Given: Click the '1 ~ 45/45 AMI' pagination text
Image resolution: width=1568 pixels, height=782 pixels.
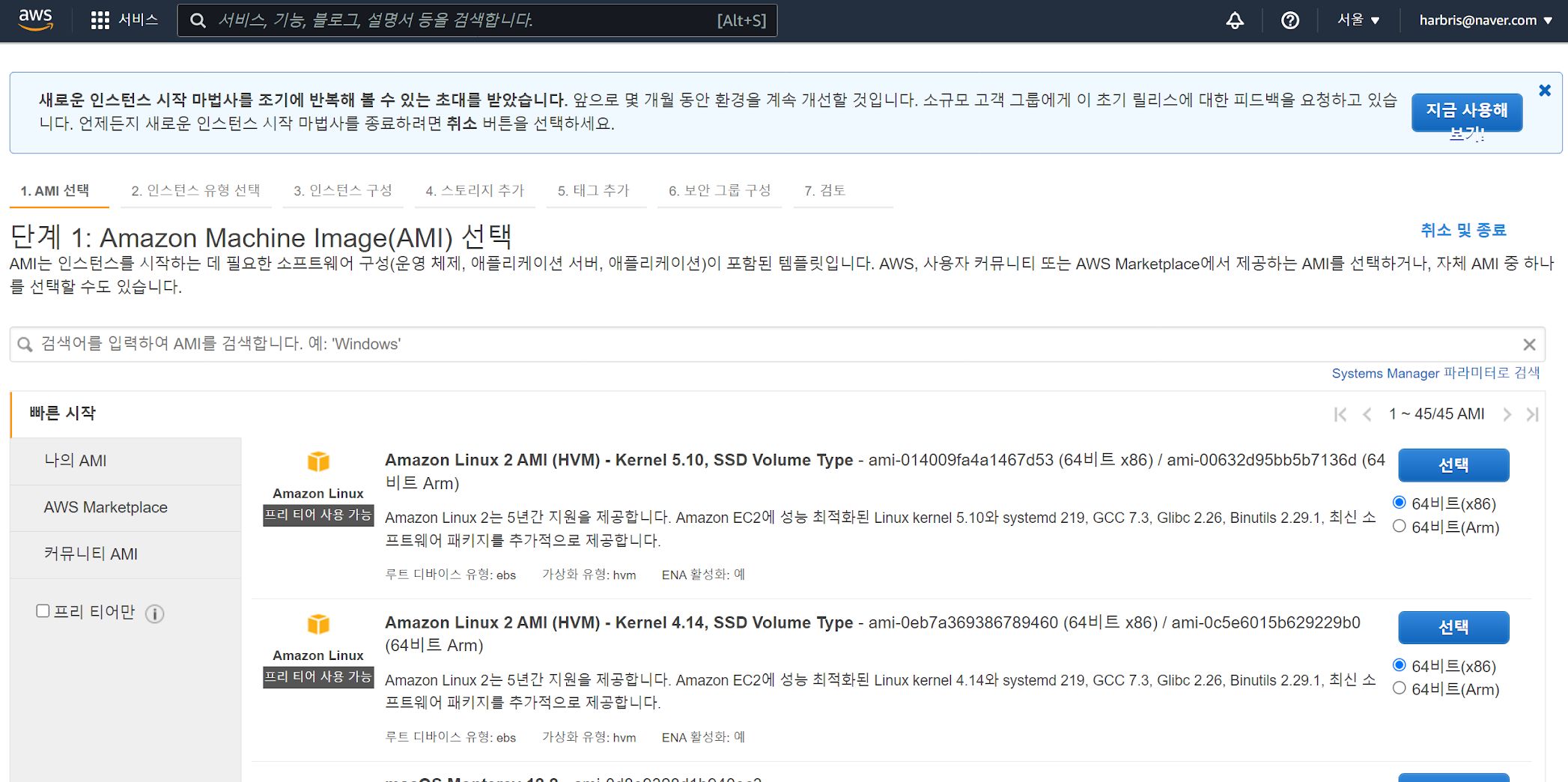Looking at the screenshot, I should 1436,414.
